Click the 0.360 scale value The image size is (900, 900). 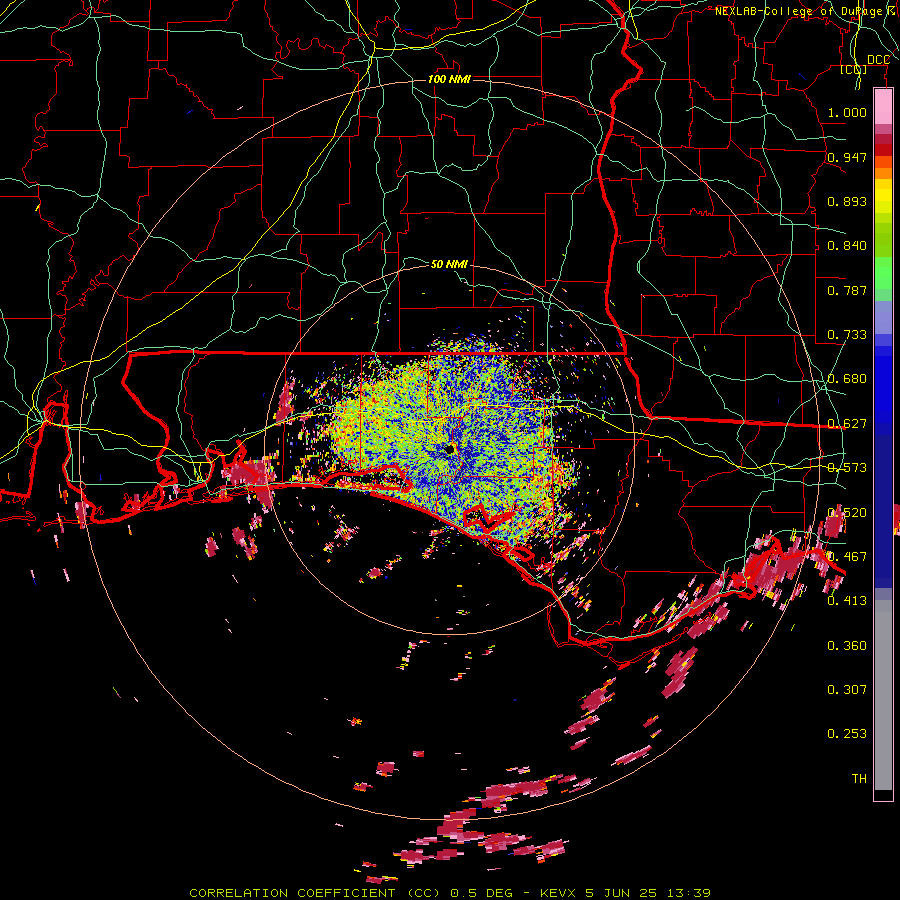(x=847, y=646)
